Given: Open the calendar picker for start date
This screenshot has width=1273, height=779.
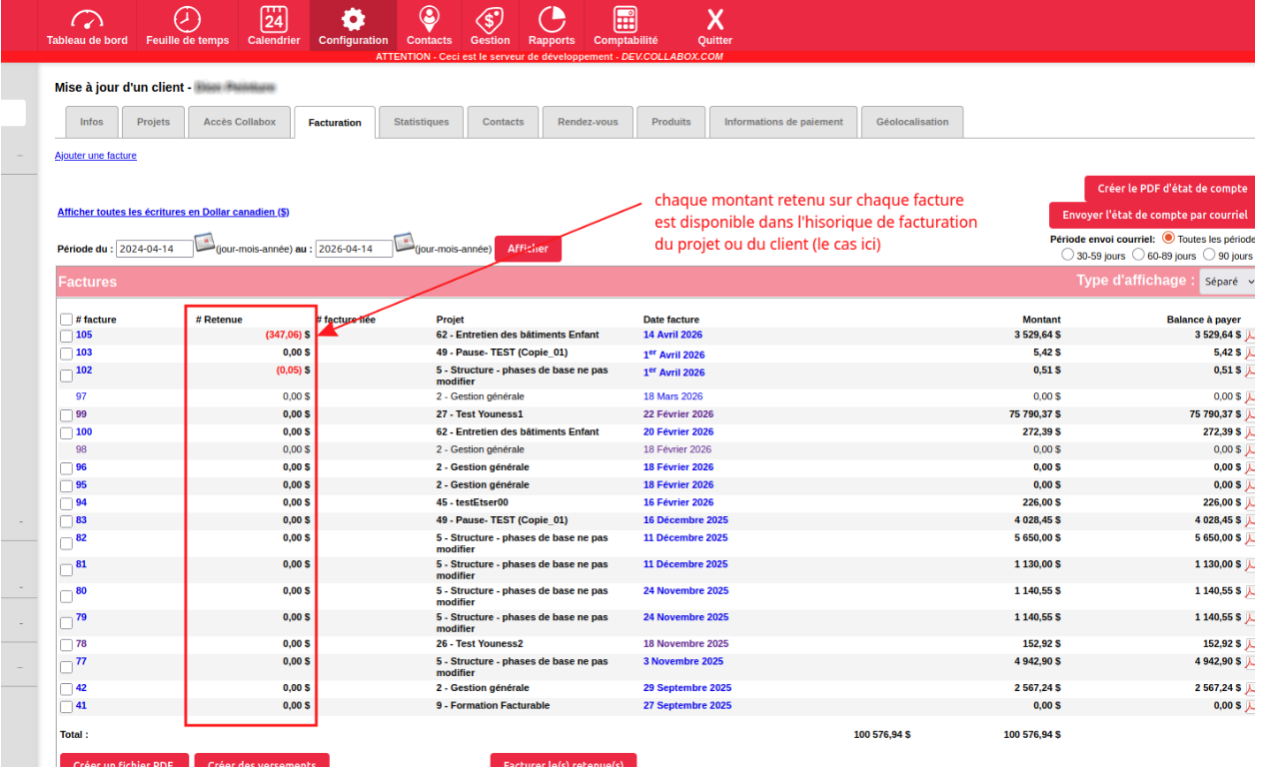Looking at the screenshot, I should [x=205, y=243].
